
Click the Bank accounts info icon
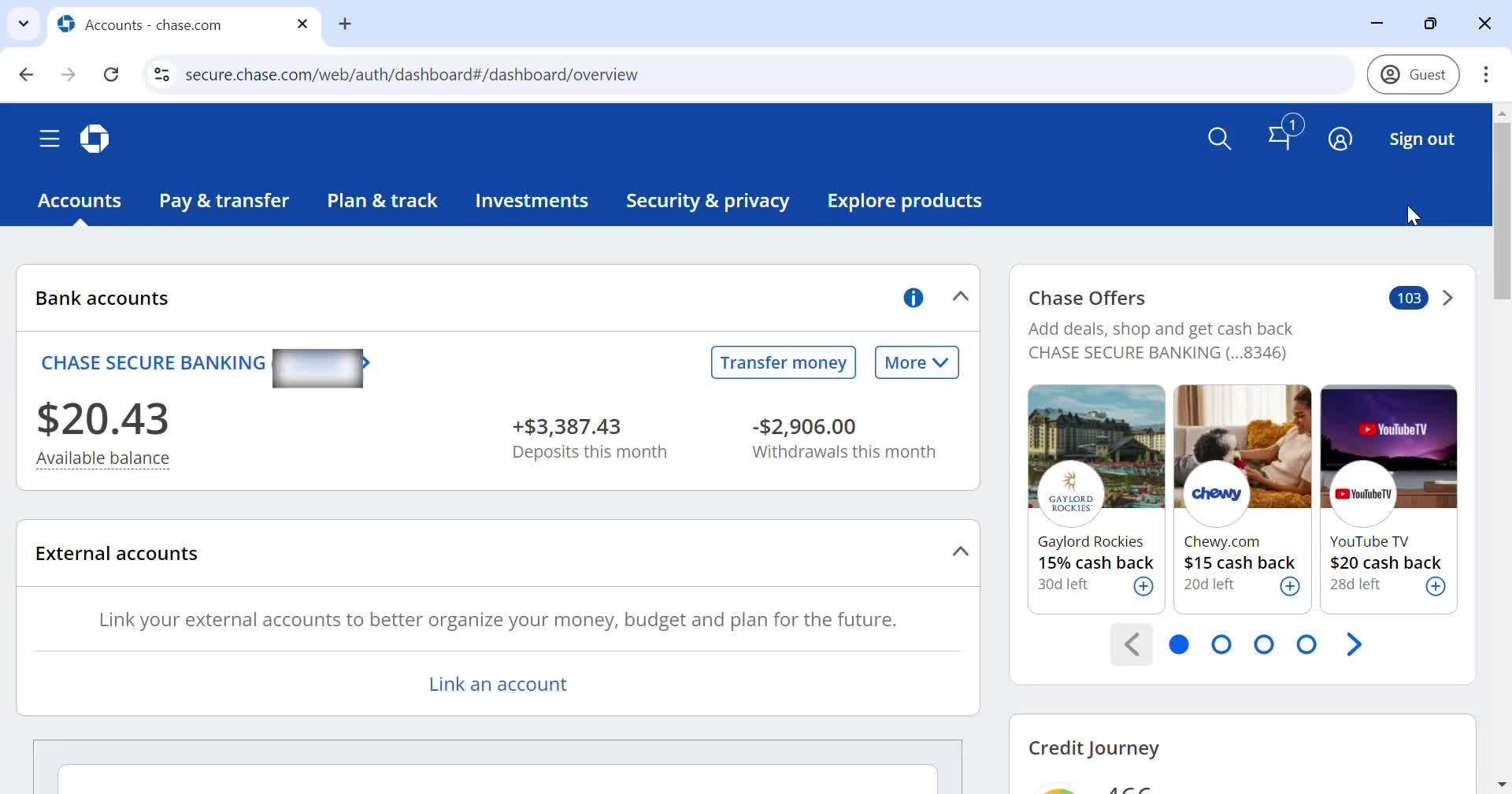coord(913,298)
